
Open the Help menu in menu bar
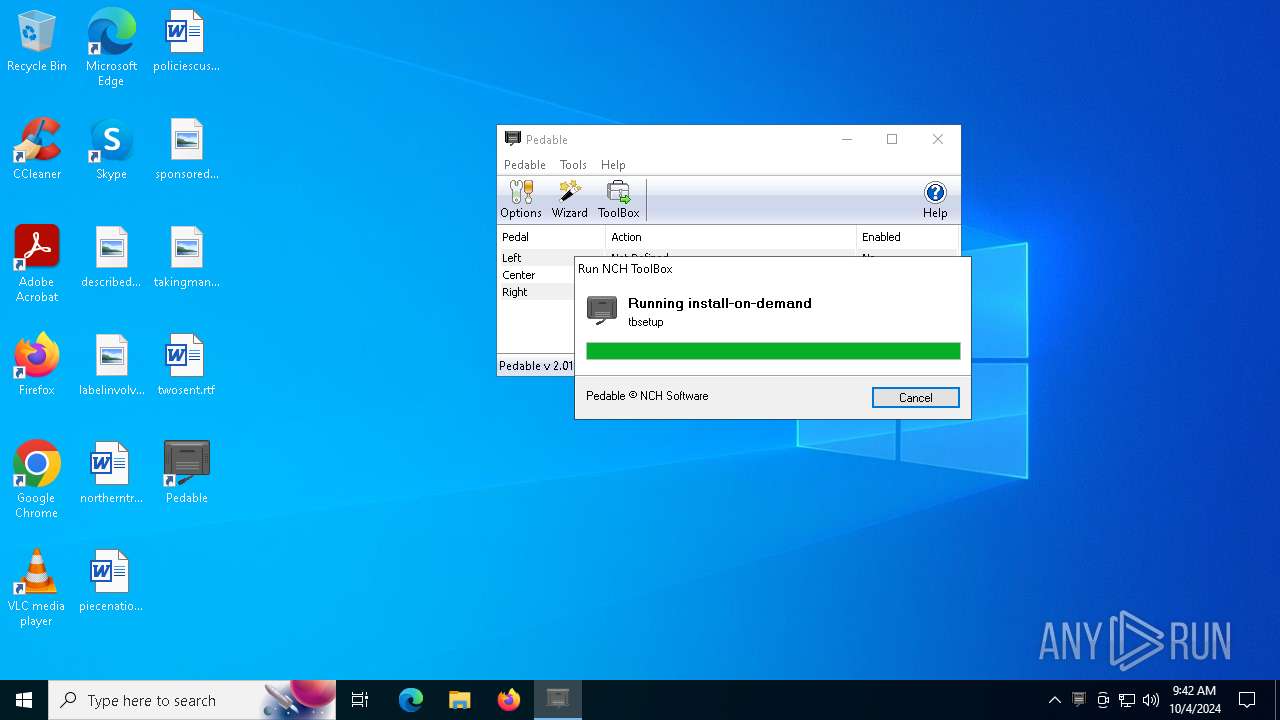click(x=613, y=165)
